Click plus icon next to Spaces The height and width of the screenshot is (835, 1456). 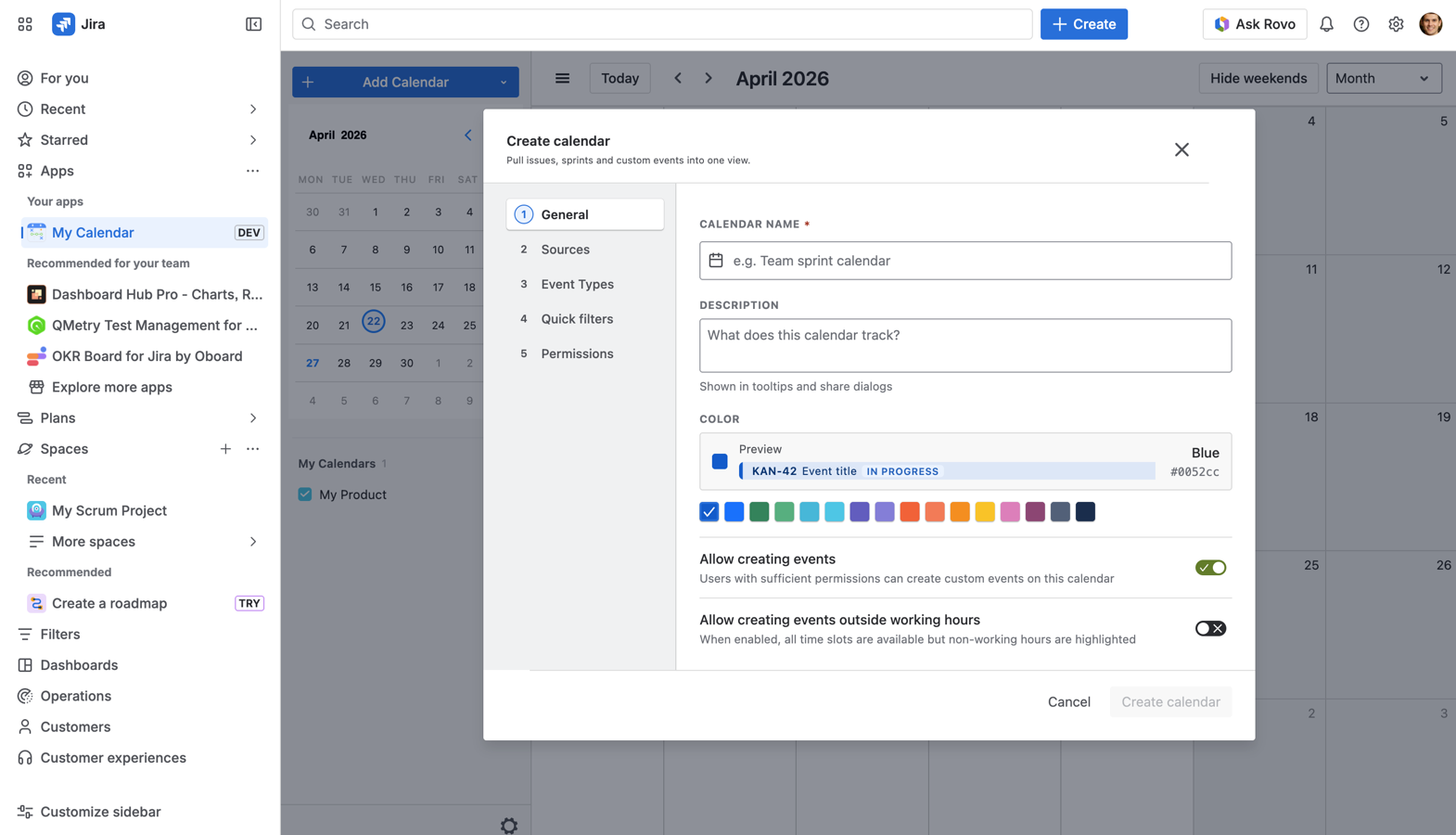click(225, 449)
